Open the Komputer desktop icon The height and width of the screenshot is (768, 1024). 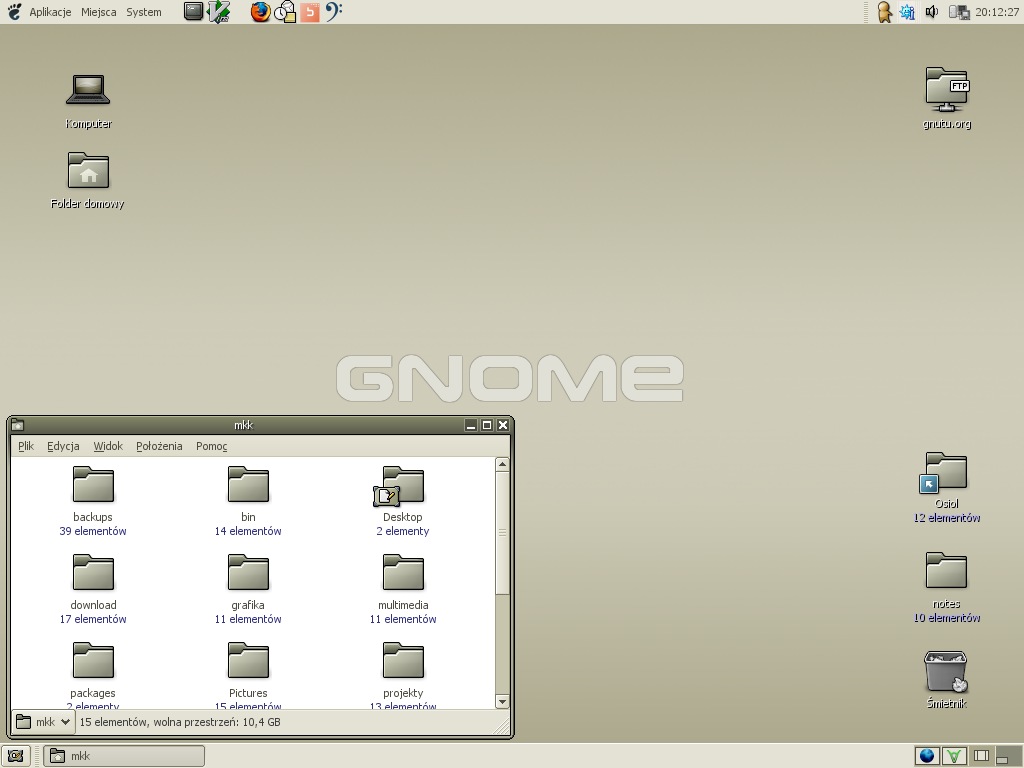pos(88,89)
